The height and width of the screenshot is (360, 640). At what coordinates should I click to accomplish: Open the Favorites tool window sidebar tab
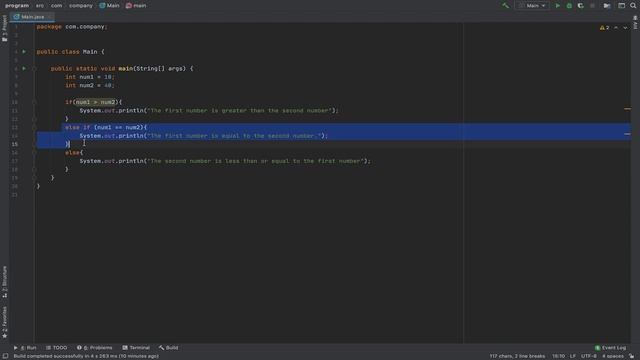[x=4, y=322]
